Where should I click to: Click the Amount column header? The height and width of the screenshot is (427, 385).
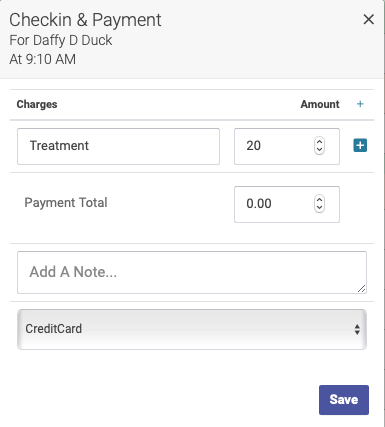pyautogui.click(x=320, y=104)
